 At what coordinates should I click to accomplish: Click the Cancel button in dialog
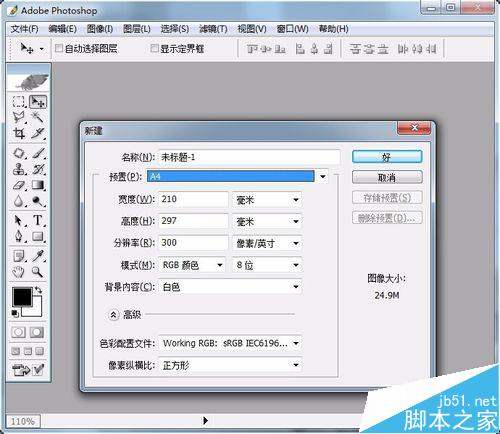387,177
